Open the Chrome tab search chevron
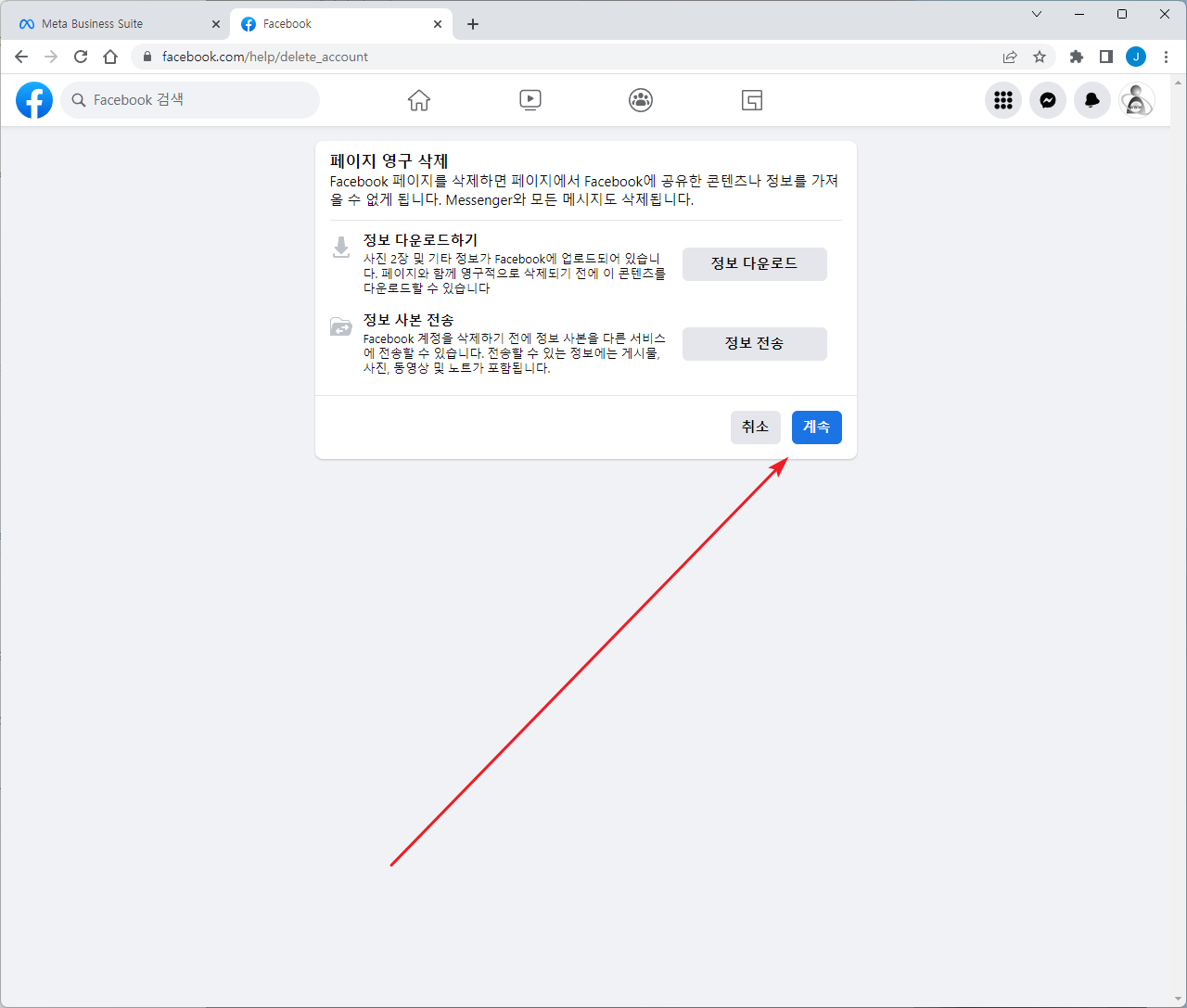The image size is (1187, 1008). (1037, 14)
